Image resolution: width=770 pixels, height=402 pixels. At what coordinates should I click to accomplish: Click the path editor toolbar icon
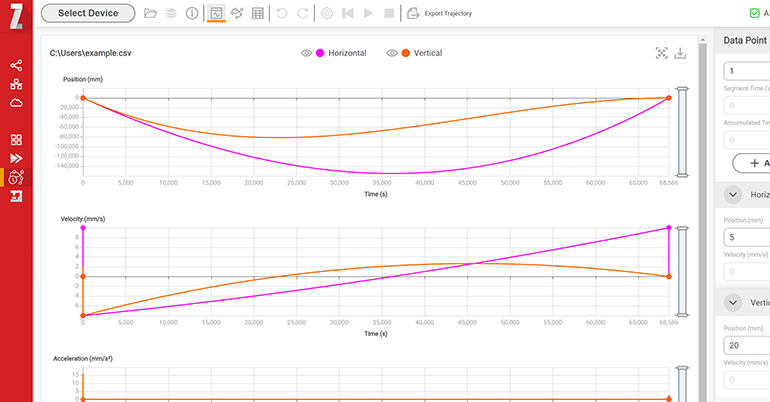(237, 14)
